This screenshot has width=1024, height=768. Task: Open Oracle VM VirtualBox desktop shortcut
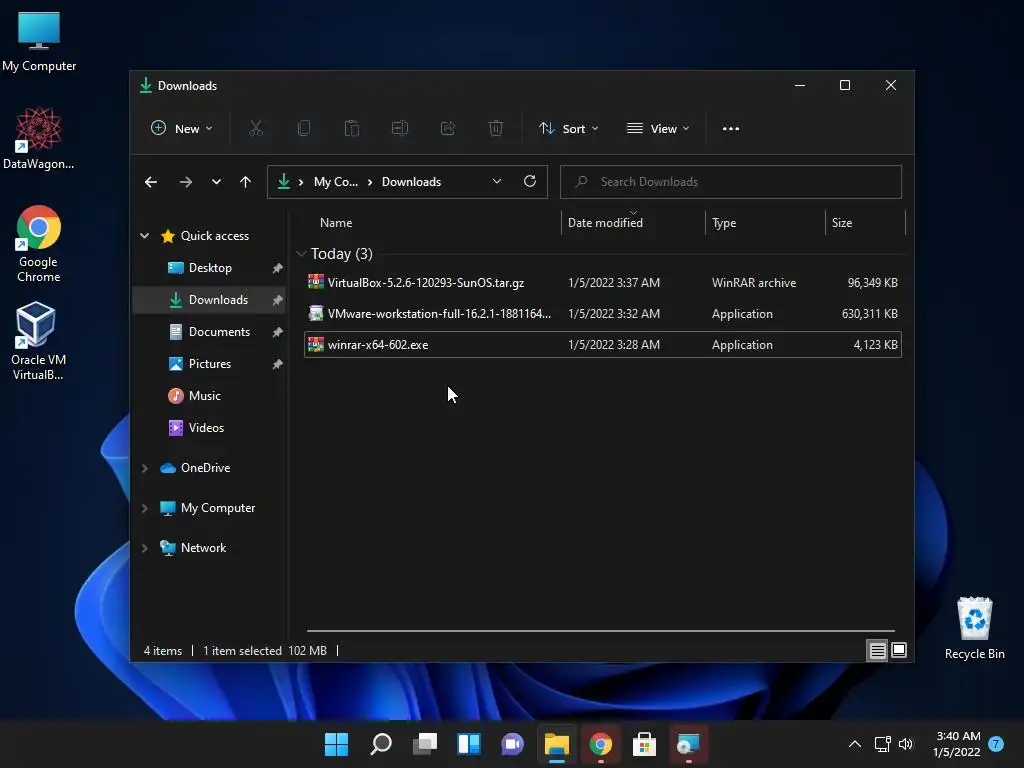tap(39, 341)
